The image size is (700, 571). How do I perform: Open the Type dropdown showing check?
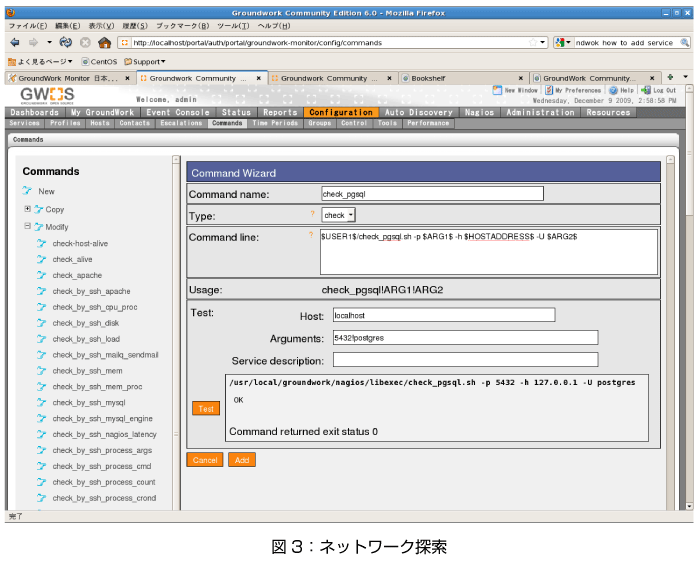pyautogui.click(x=339, y=215)
